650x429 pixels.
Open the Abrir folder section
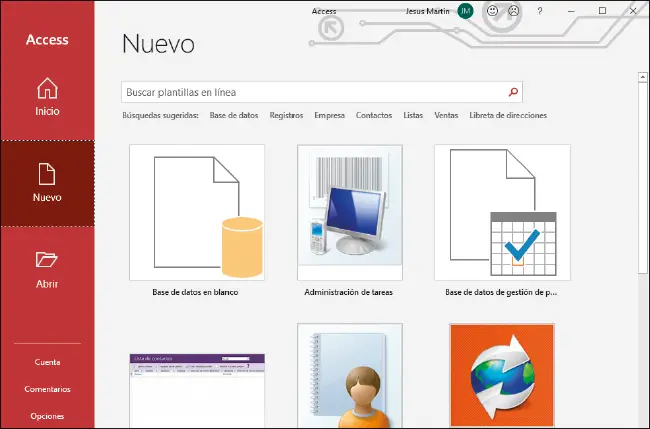tap(47, 270)
